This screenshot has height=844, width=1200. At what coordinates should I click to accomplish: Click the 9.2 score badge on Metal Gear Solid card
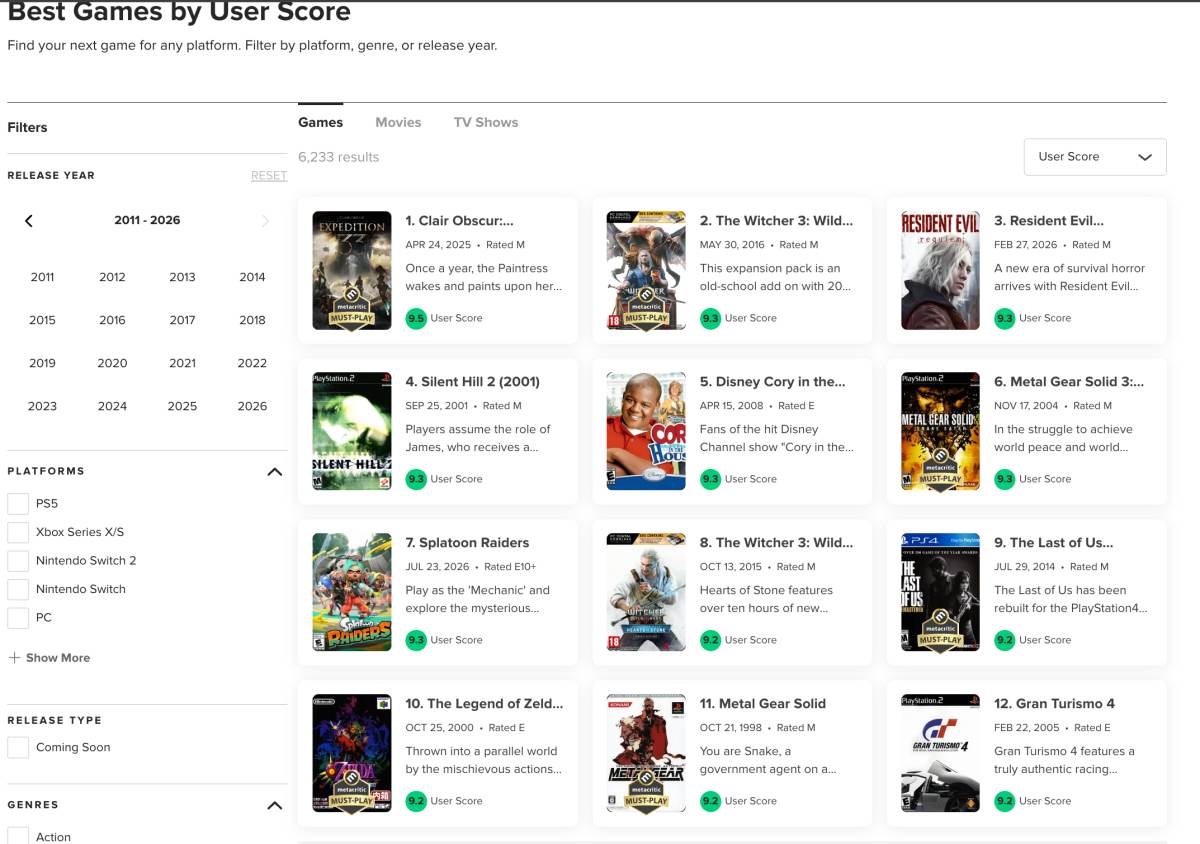(x=710, y=801)
